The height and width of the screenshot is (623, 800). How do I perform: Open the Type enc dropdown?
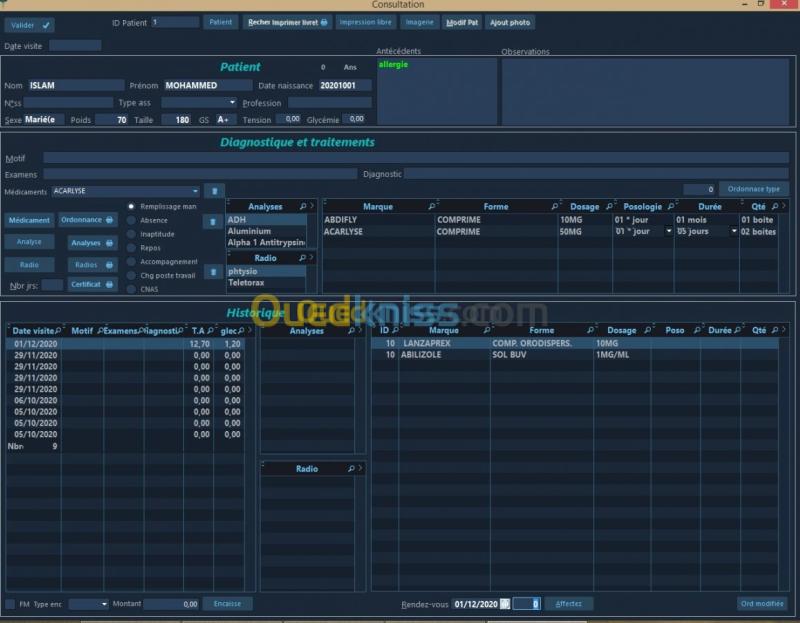tap(104, 604)
